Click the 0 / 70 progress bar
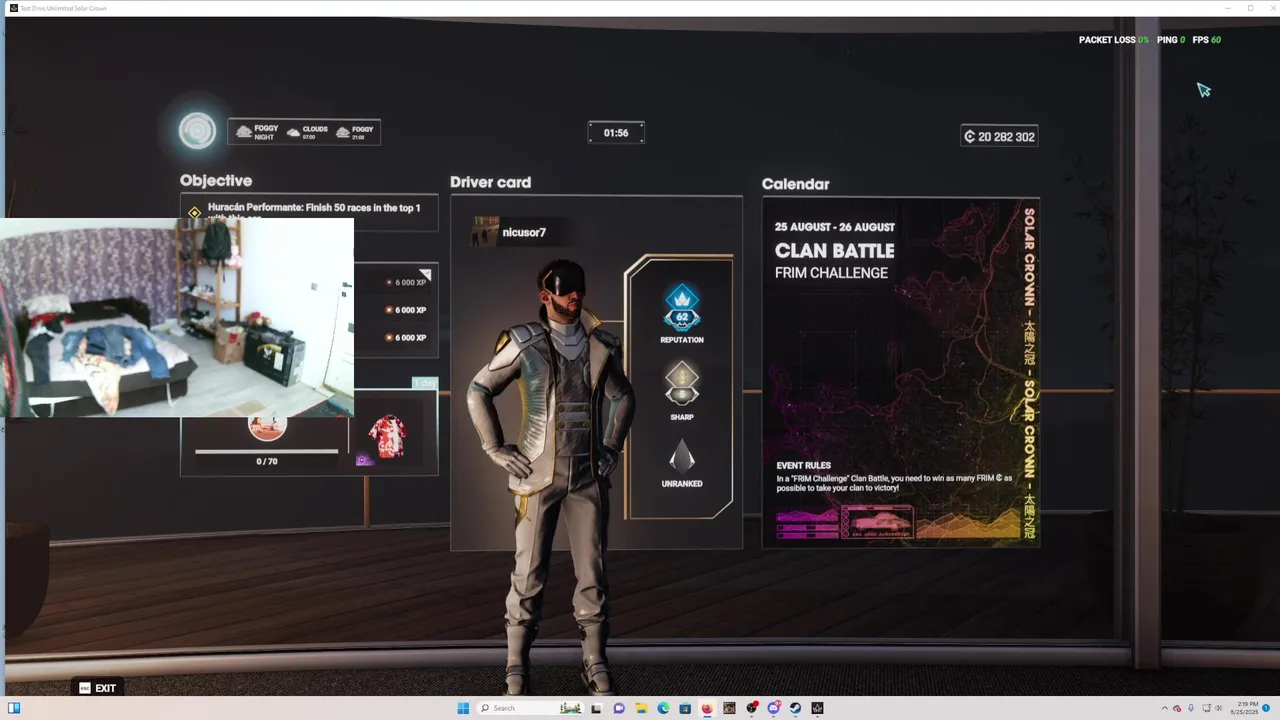Screen dimensions: 1280x720 (x=266, y=452)
